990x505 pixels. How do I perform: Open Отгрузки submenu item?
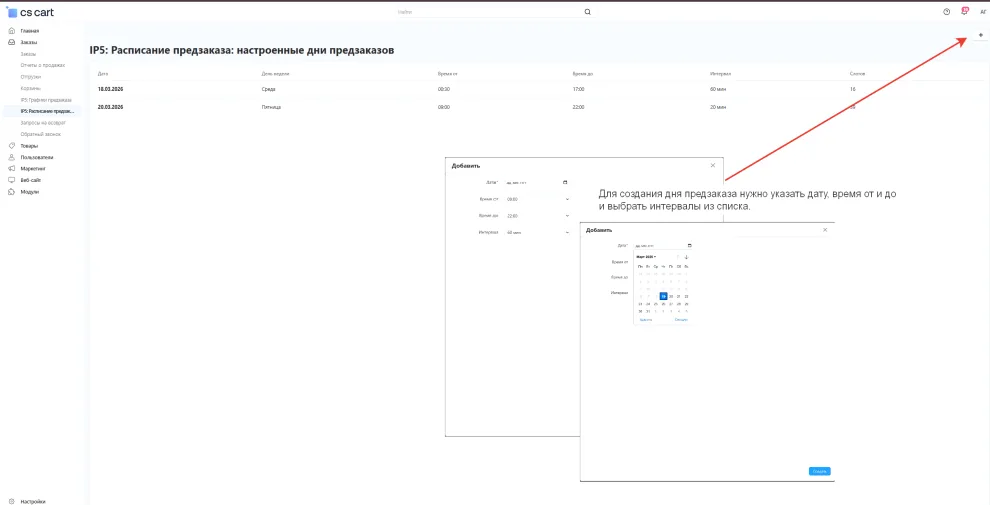(31, 77)
